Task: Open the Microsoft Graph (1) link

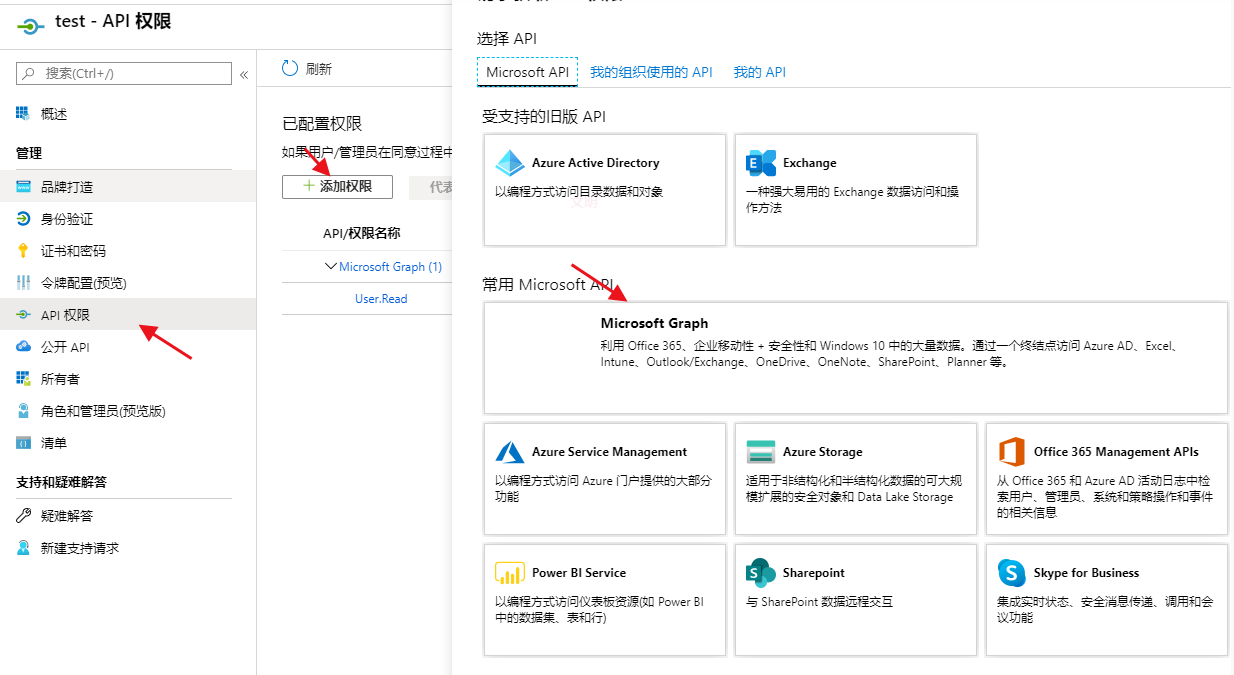Action: tap(390, 267)
